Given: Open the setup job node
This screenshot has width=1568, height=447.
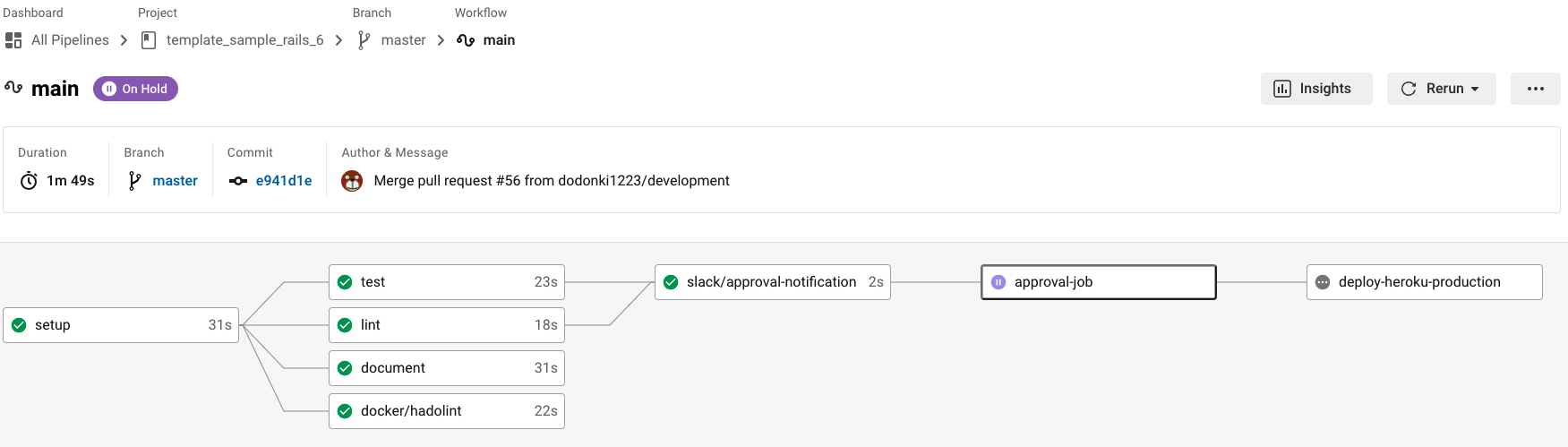Looking at the screenshot, I should pyautogui.click(x=121, y=325).
